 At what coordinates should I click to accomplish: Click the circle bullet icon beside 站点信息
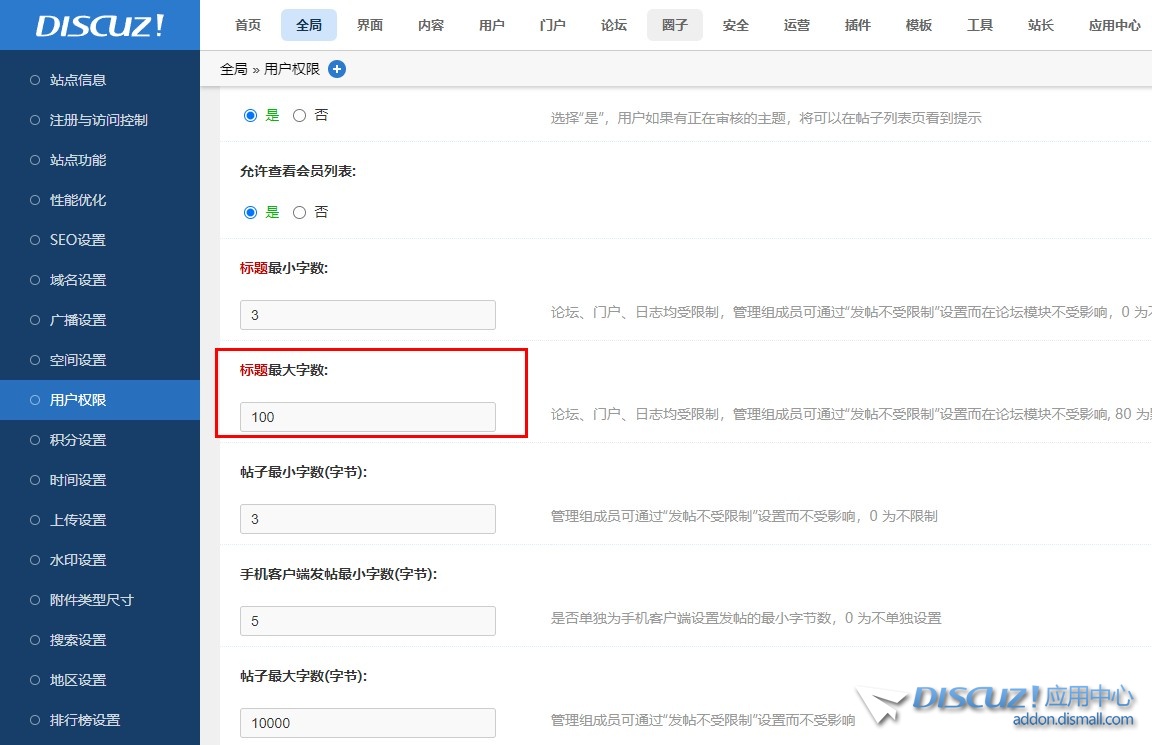coord(35,80)
